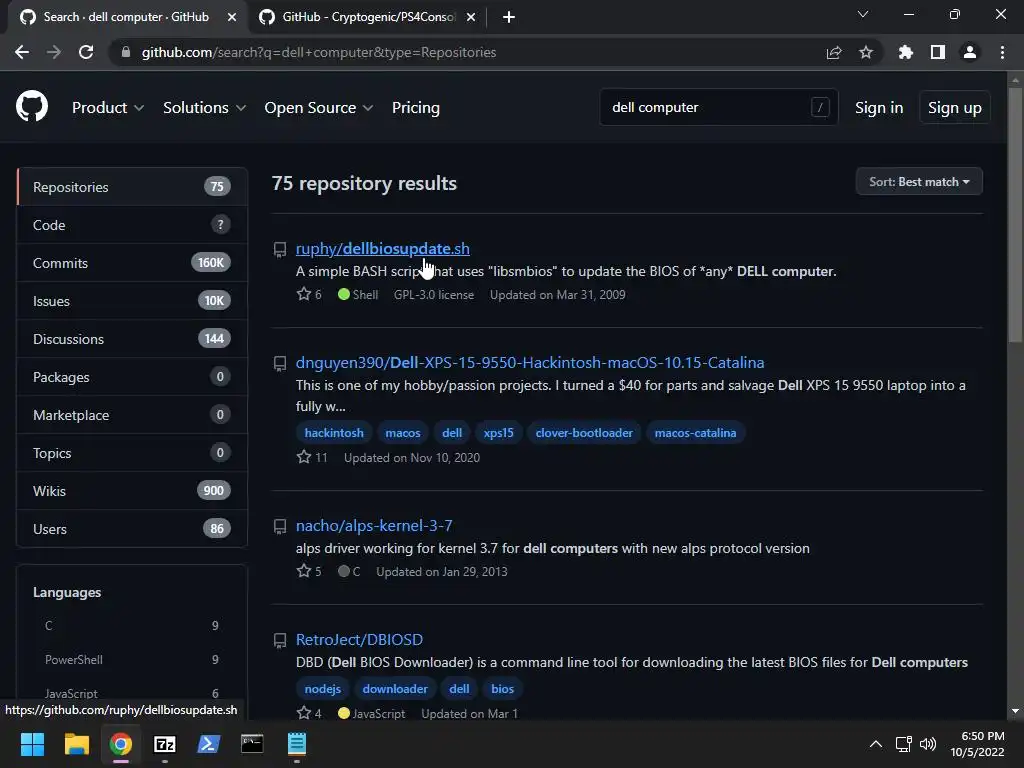Click the star icon of nacho/alps-kernel-3-7
Screen dimensions: 1024x768
[x=304, y=571]
